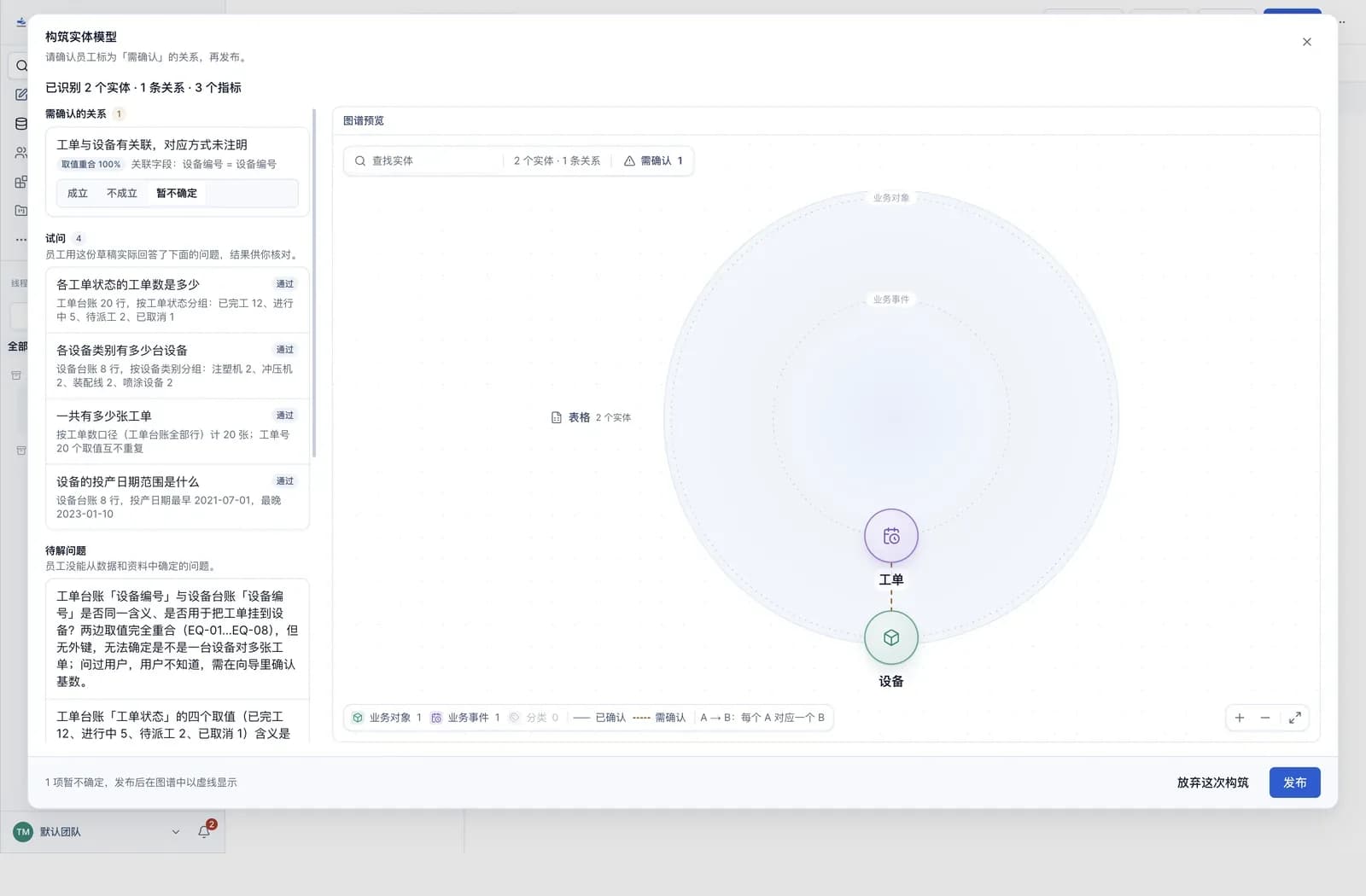This screenshot has width=1366, height=896.
Task: Click the 分类 legend icon
Action: [514, 718]
